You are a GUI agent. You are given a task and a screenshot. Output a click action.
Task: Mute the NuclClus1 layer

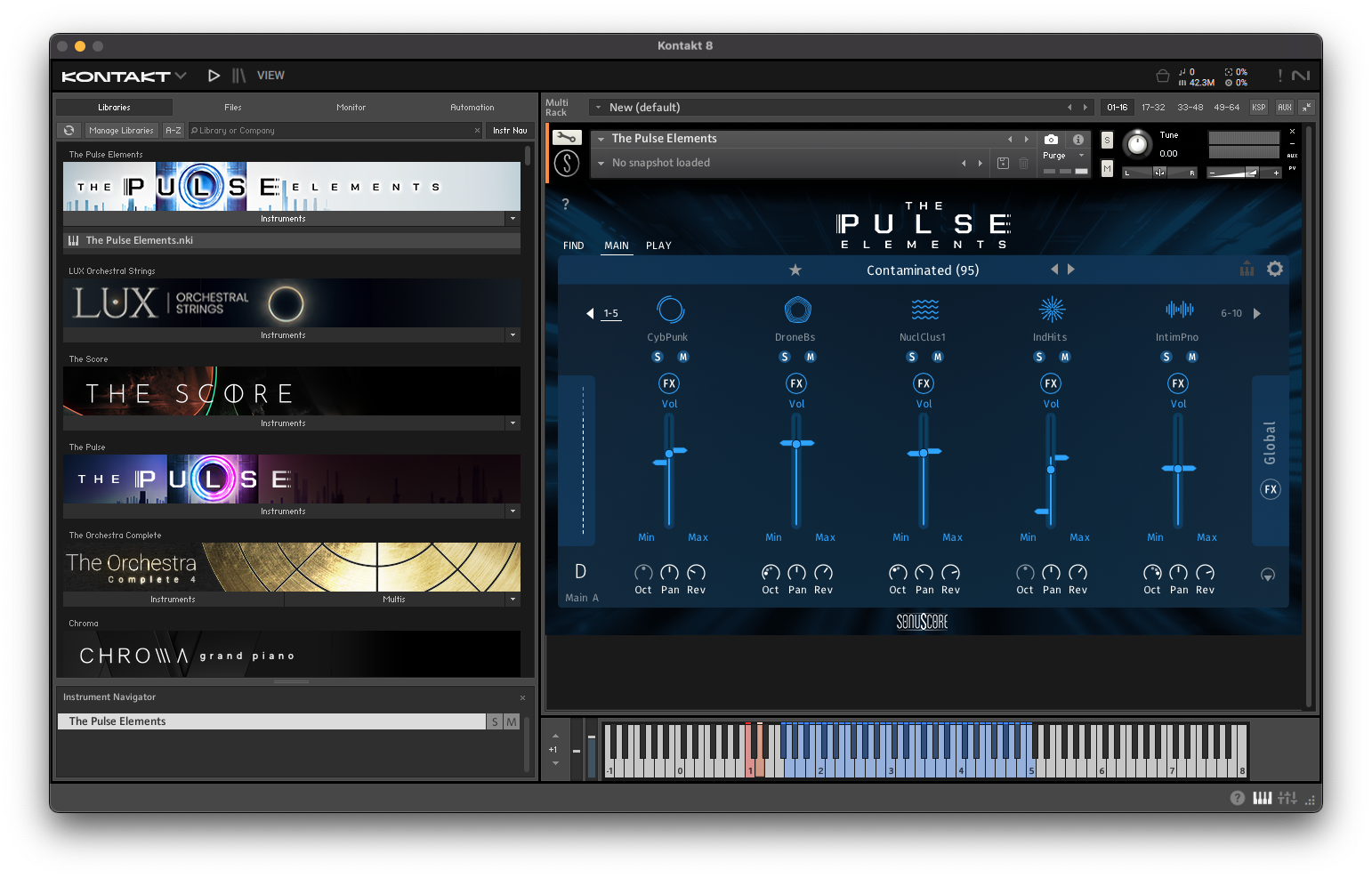tap(937, 357)
